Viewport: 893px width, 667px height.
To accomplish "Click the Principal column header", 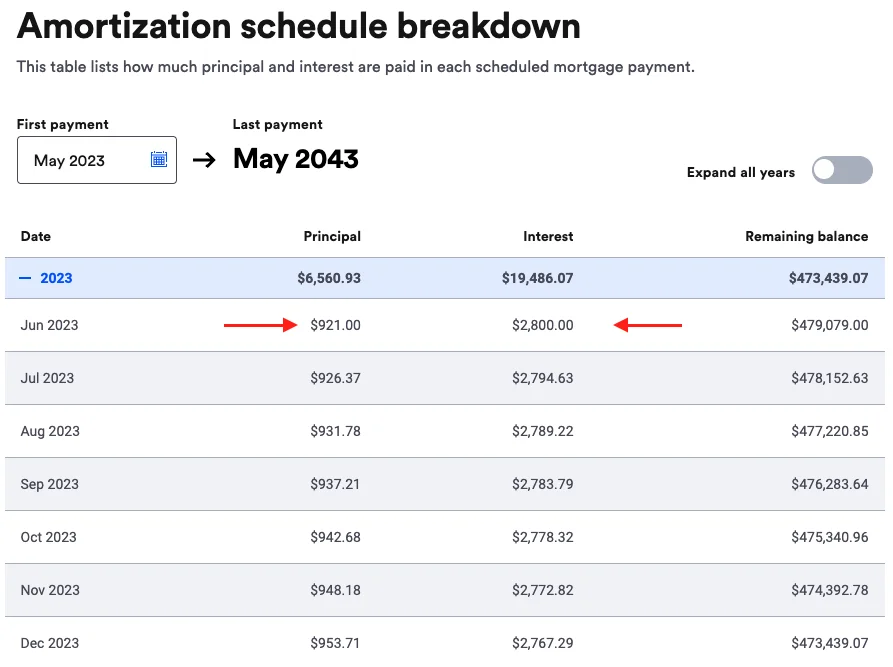I will [x=332, y=237].
